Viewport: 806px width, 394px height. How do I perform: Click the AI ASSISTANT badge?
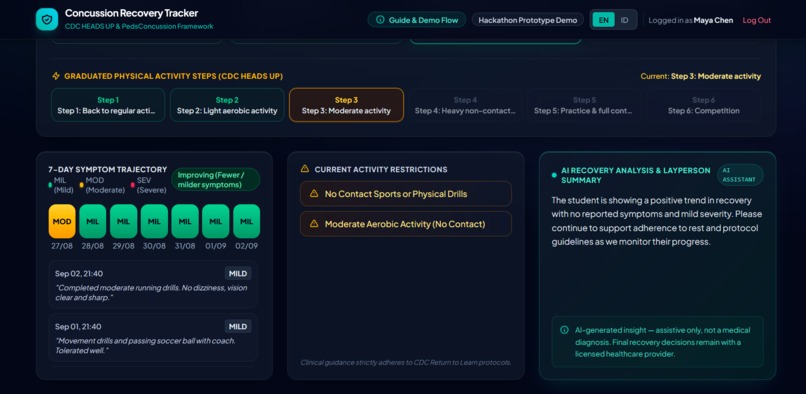740,175
